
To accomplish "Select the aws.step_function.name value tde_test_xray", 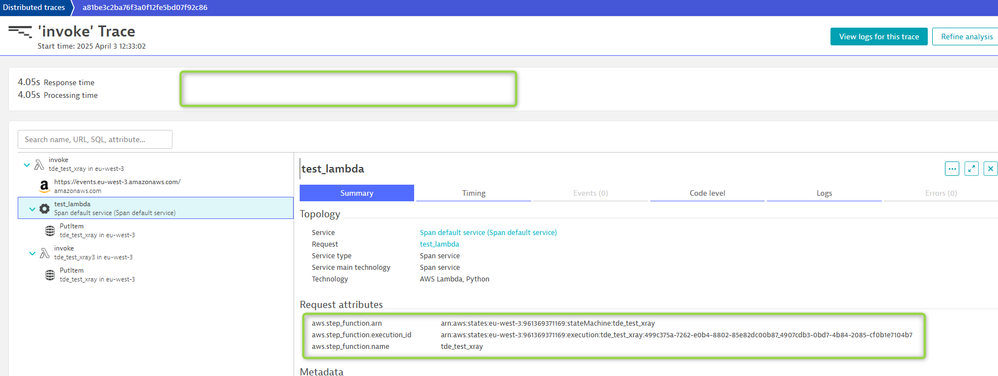I will point(461,346).
